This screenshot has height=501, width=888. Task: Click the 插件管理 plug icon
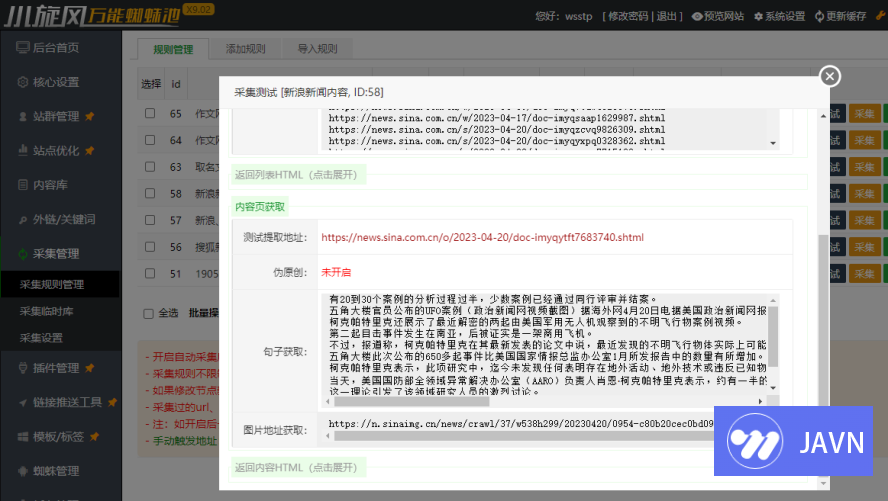(x=23, y=368)
